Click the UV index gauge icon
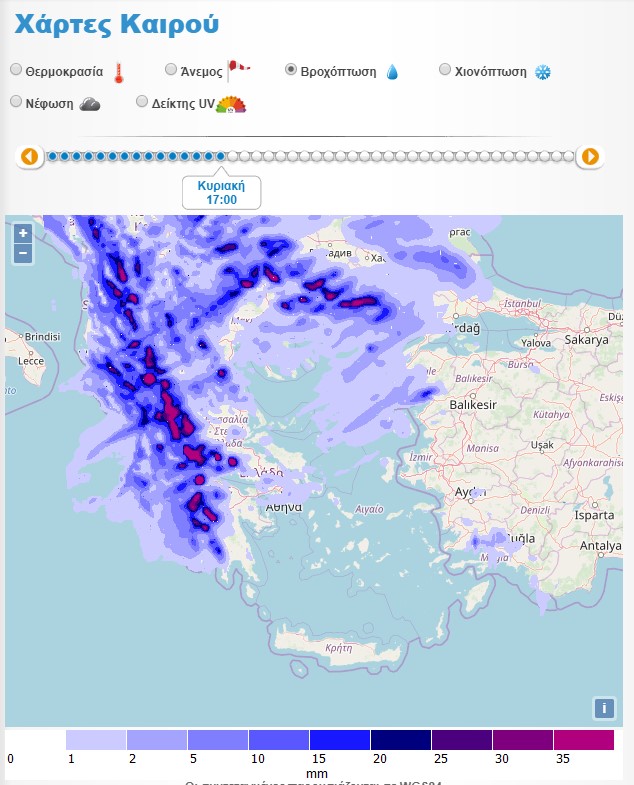This screenshot has height=785, width=634. click(x=231, y=103)
